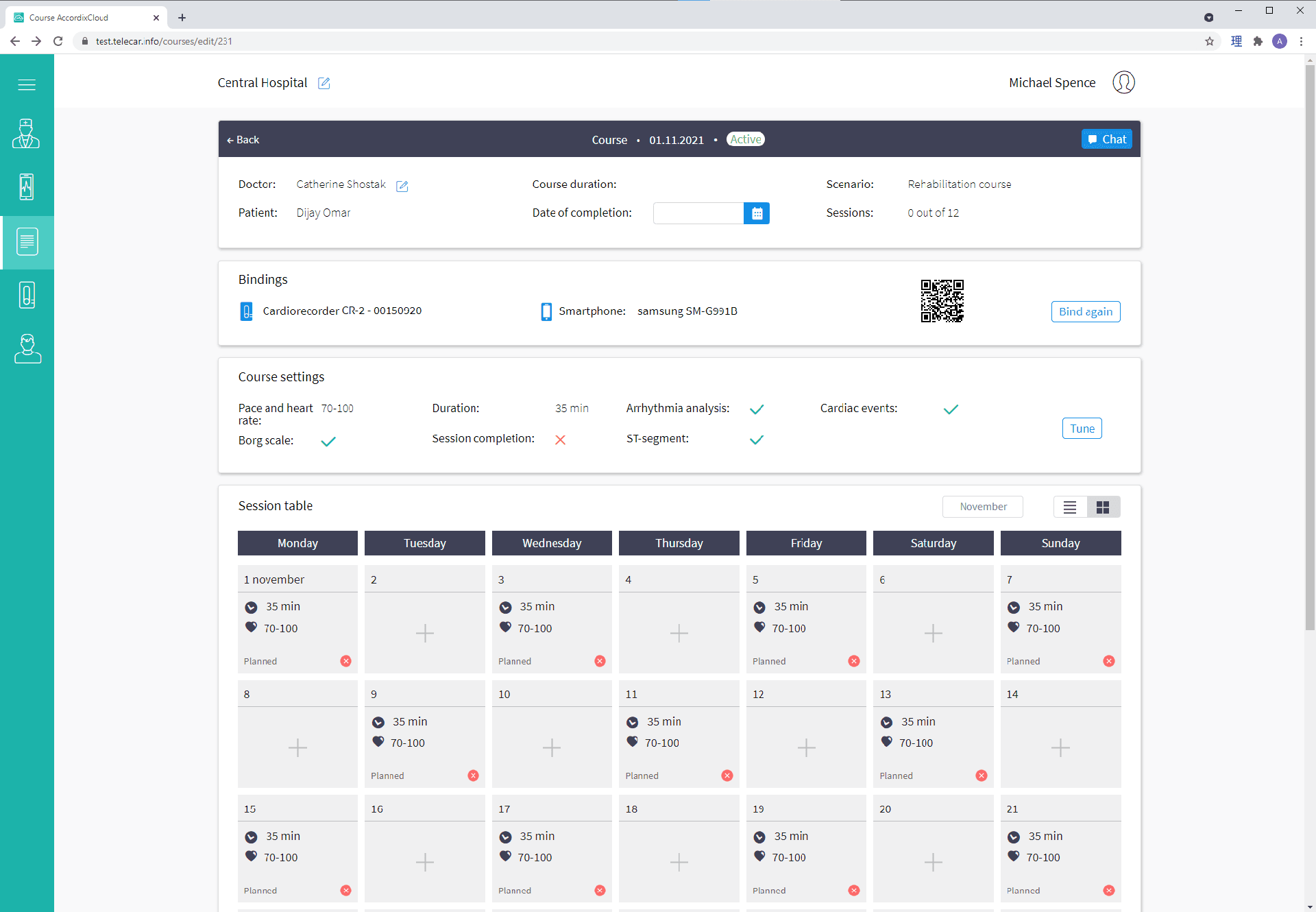Click the Cardiorecorder CR-2 binding entry
The width and height of the screenshot is (1316, 912).
point(331,311)
